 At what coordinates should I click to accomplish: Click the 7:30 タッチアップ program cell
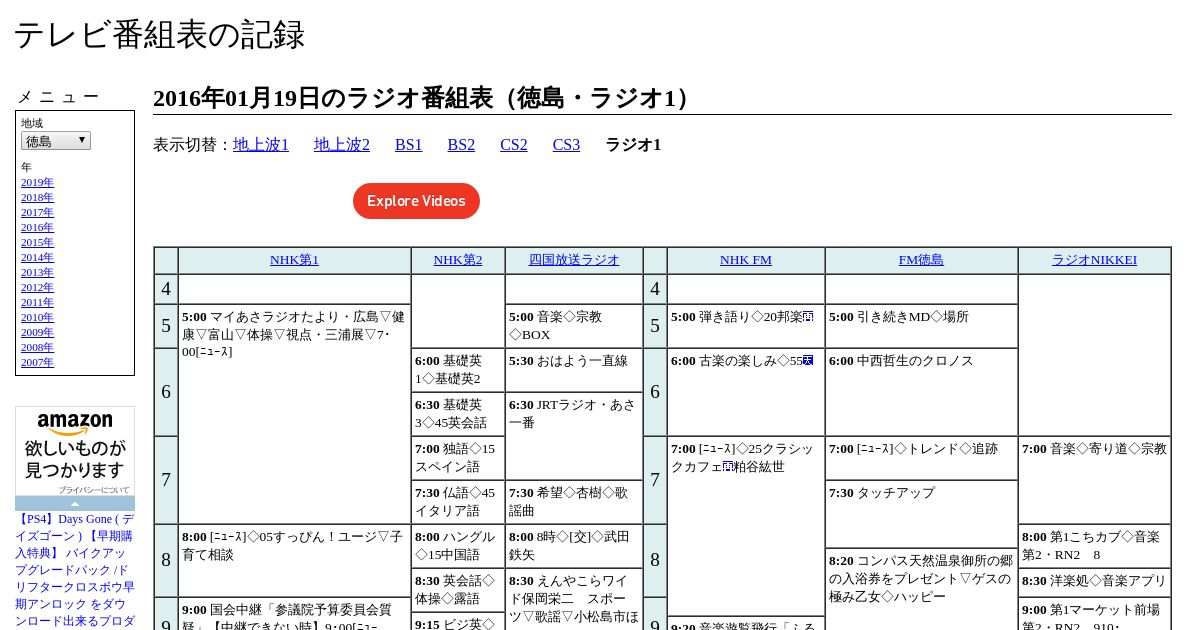tap(921, 514)
